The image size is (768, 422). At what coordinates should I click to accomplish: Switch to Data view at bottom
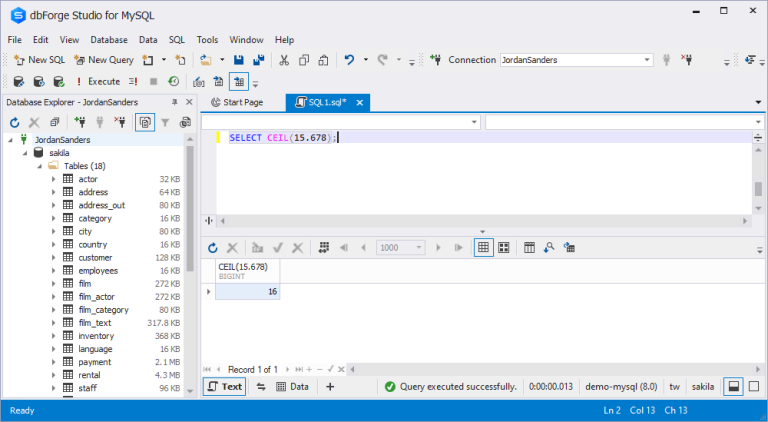(293, 386)
